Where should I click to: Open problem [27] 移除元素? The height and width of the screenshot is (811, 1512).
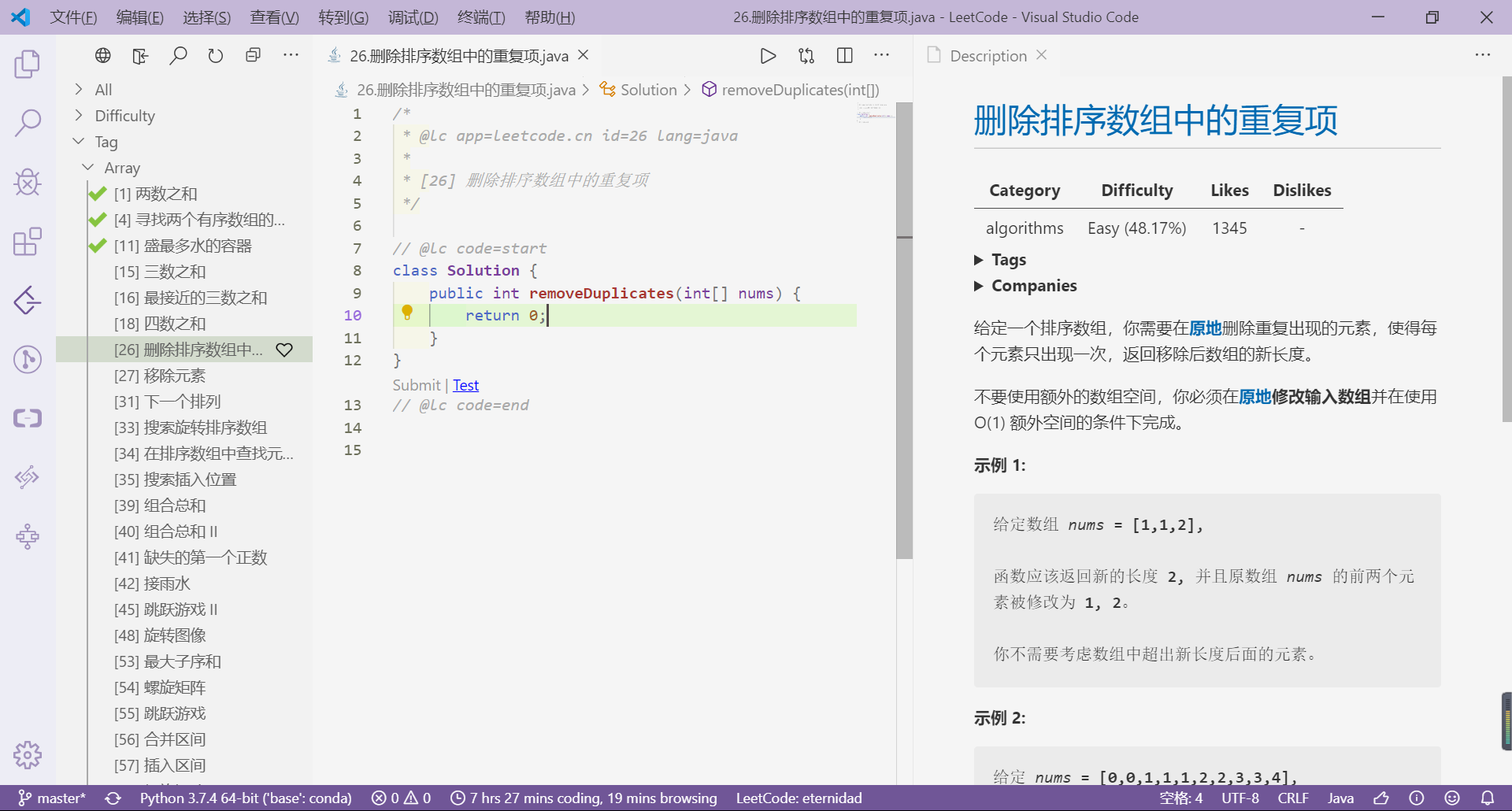click(160, 376)
